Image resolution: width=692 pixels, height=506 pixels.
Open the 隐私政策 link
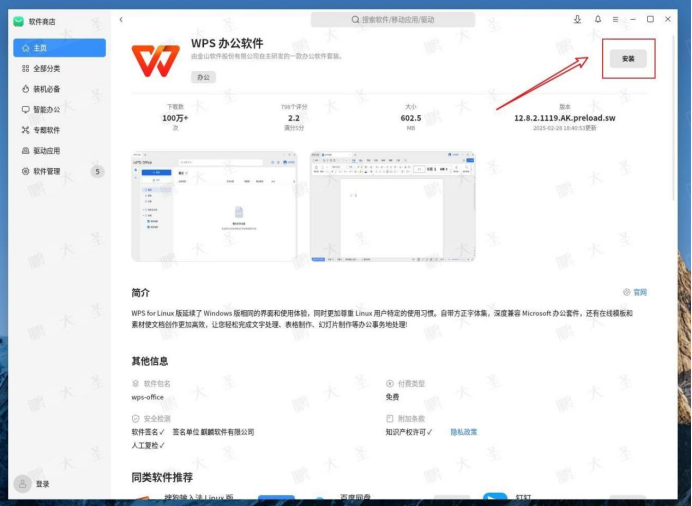463,432
